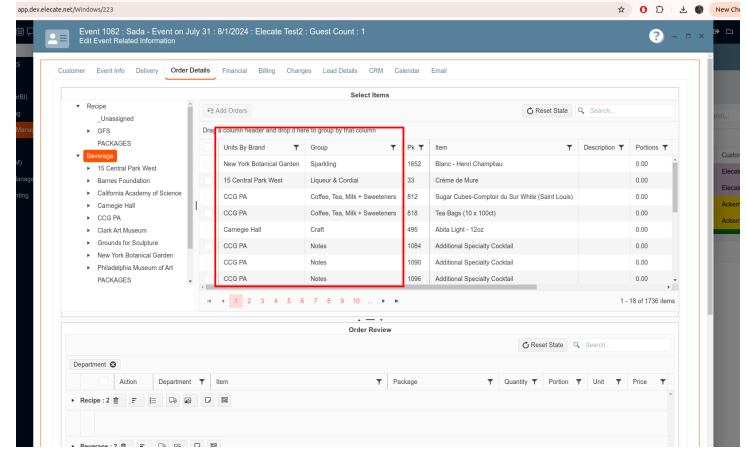Click the filter icon on Group column
Viewport: 747px width, 463px height.
pos(393,147)
